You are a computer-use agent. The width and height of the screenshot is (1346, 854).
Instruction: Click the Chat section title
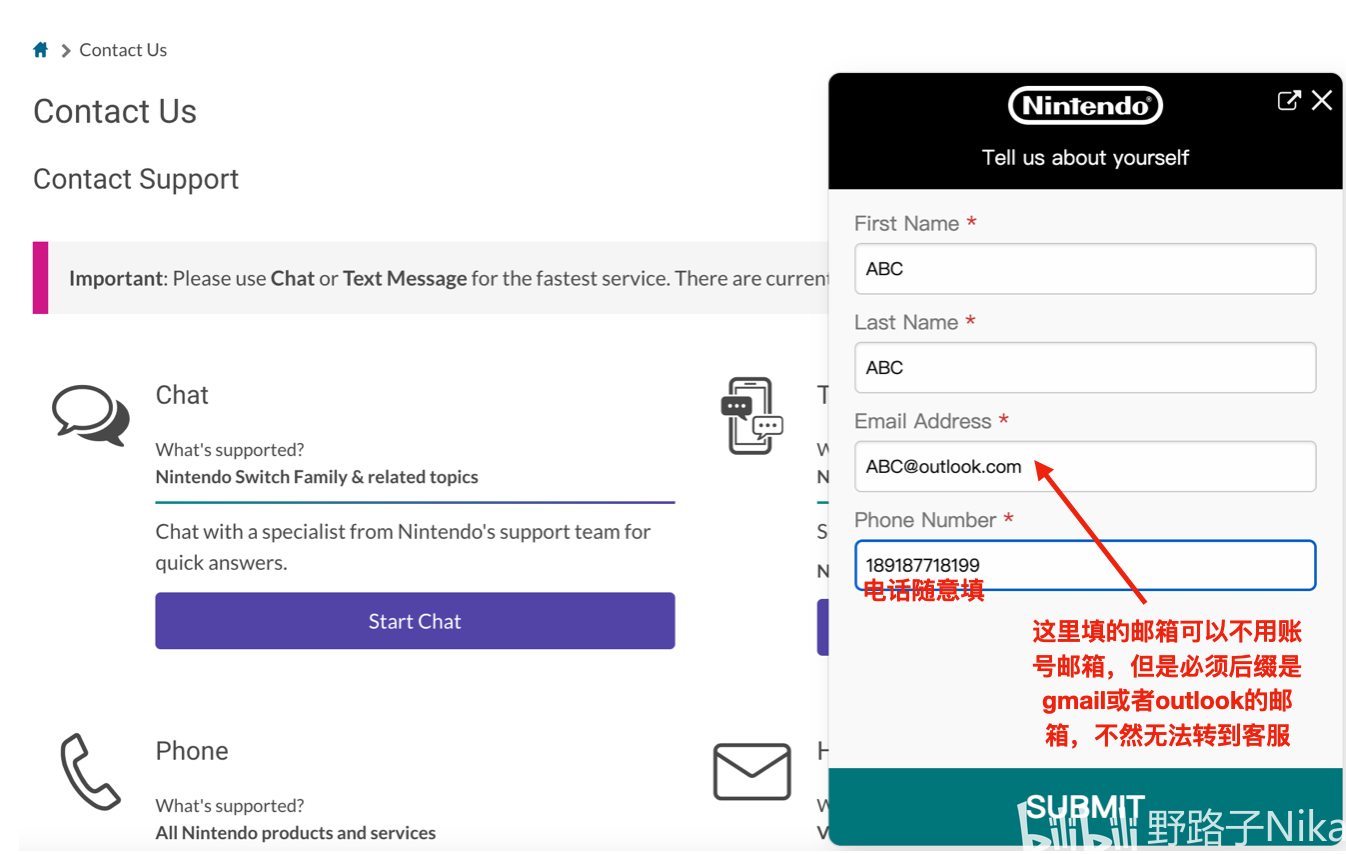182,395
